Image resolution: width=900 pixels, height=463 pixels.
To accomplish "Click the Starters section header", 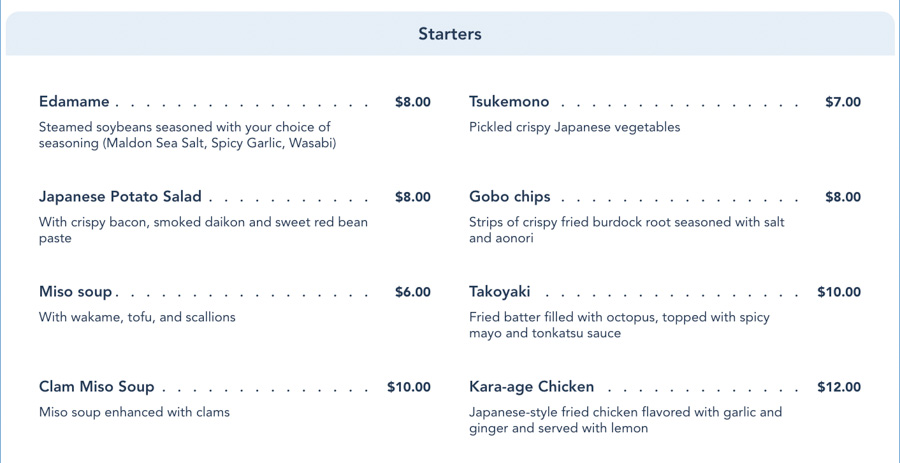I will (450, 34).
